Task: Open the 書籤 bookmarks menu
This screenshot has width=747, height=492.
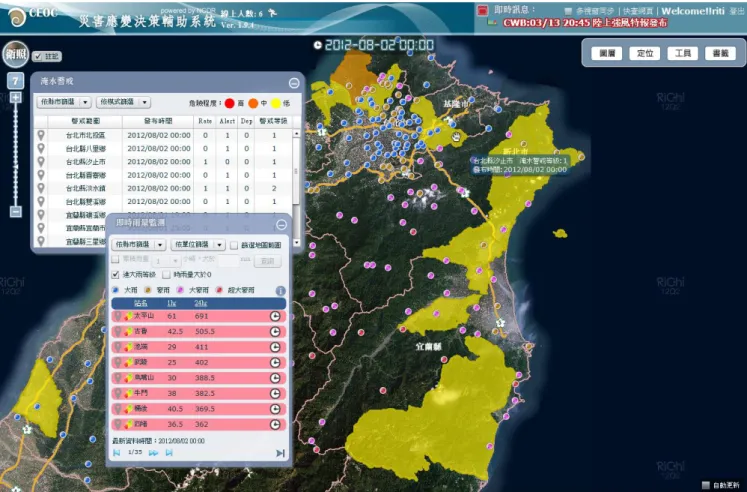Action: pos(720,53)
